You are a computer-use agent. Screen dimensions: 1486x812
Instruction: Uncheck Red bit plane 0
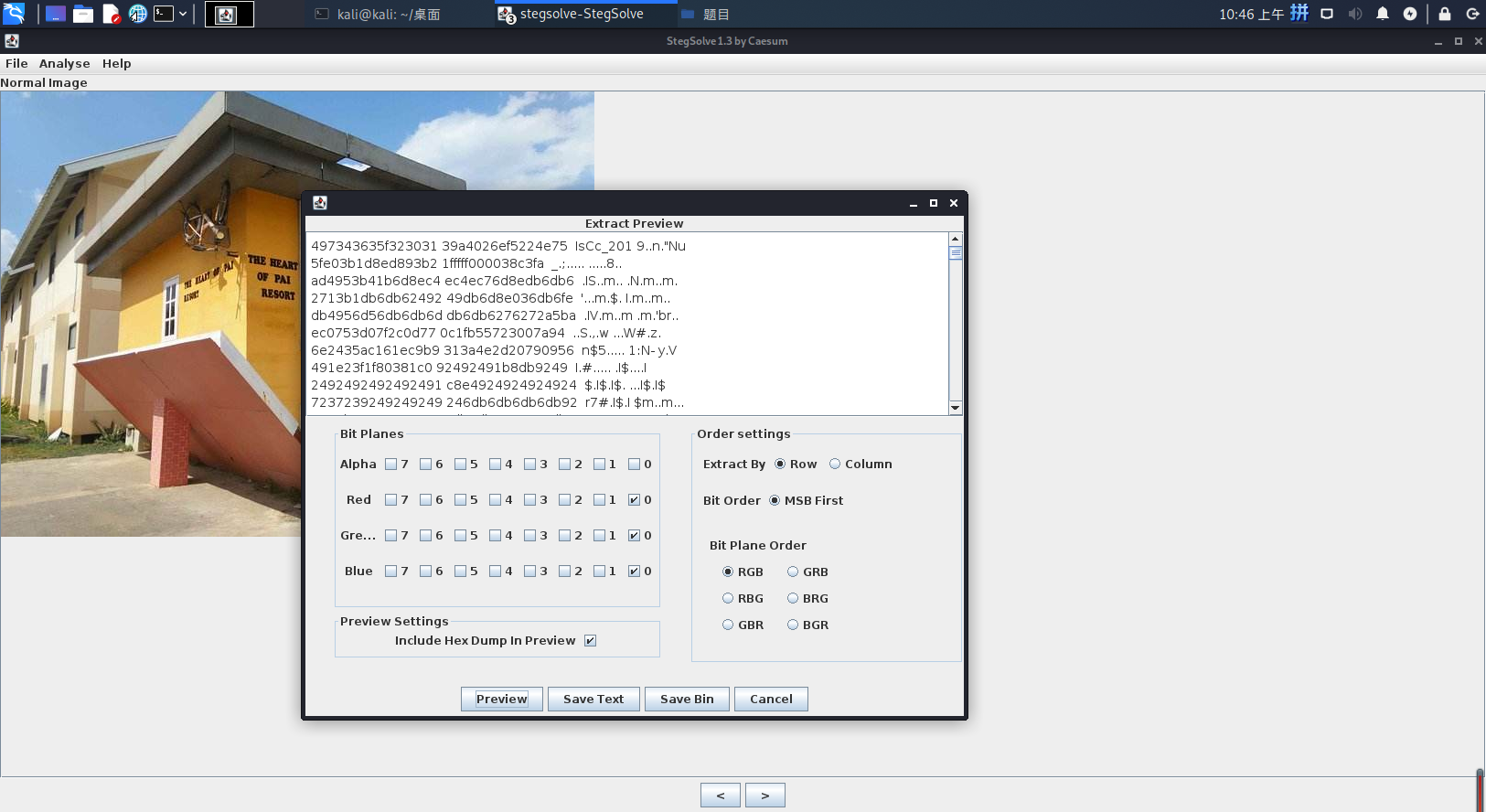(635, 500)
